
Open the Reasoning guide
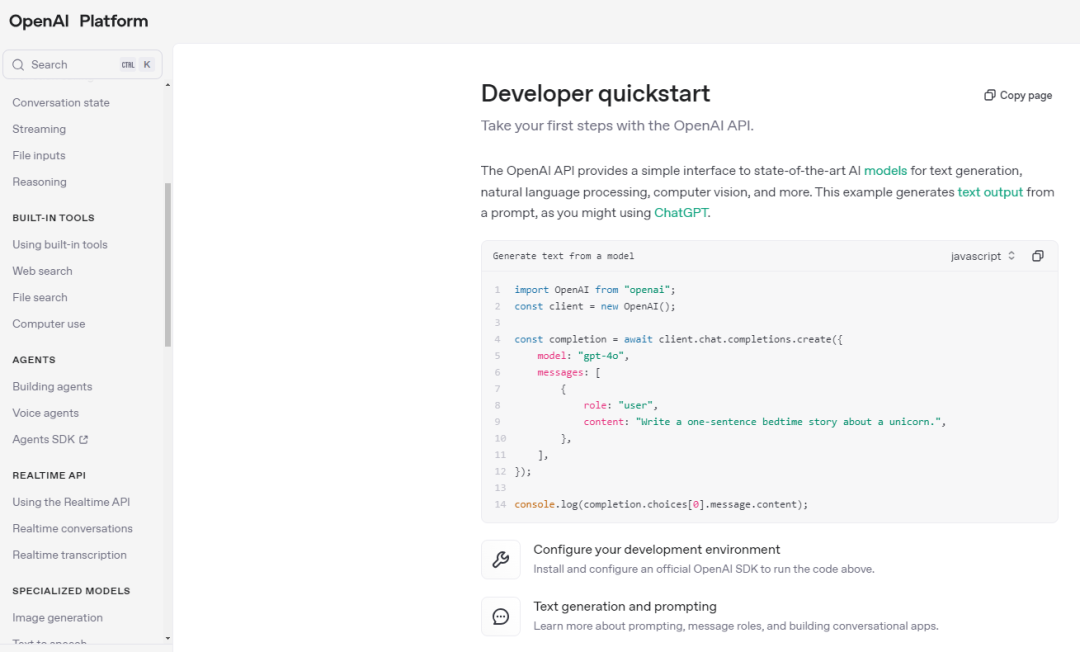pos(39,182)
